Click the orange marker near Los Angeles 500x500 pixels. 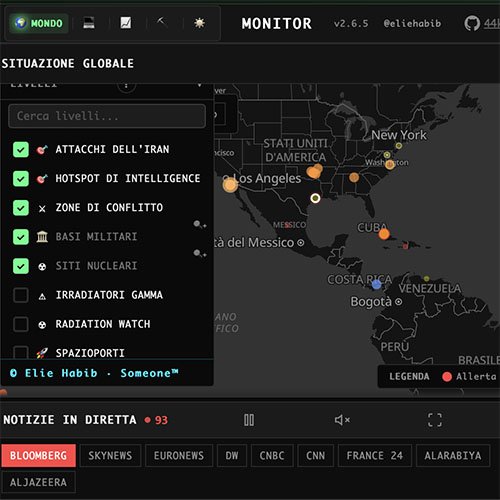tap(230, 185)
